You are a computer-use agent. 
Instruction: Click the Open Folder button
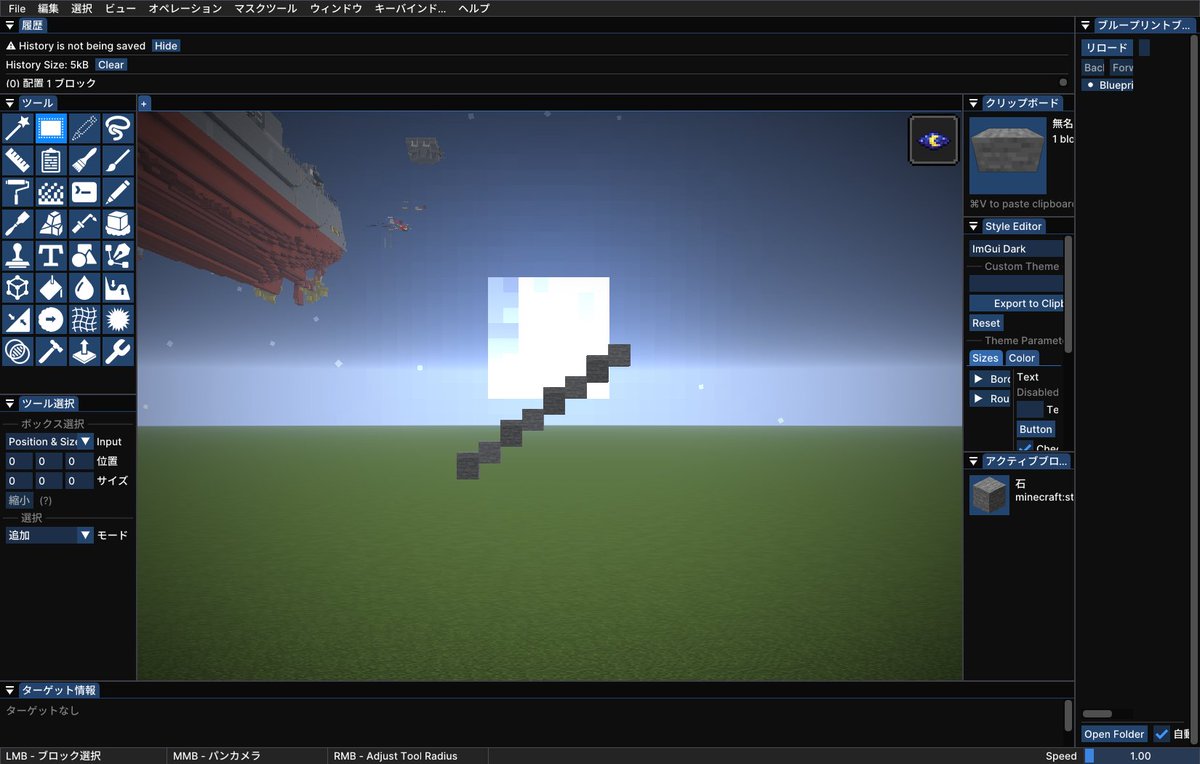(x=1114, y=734)
